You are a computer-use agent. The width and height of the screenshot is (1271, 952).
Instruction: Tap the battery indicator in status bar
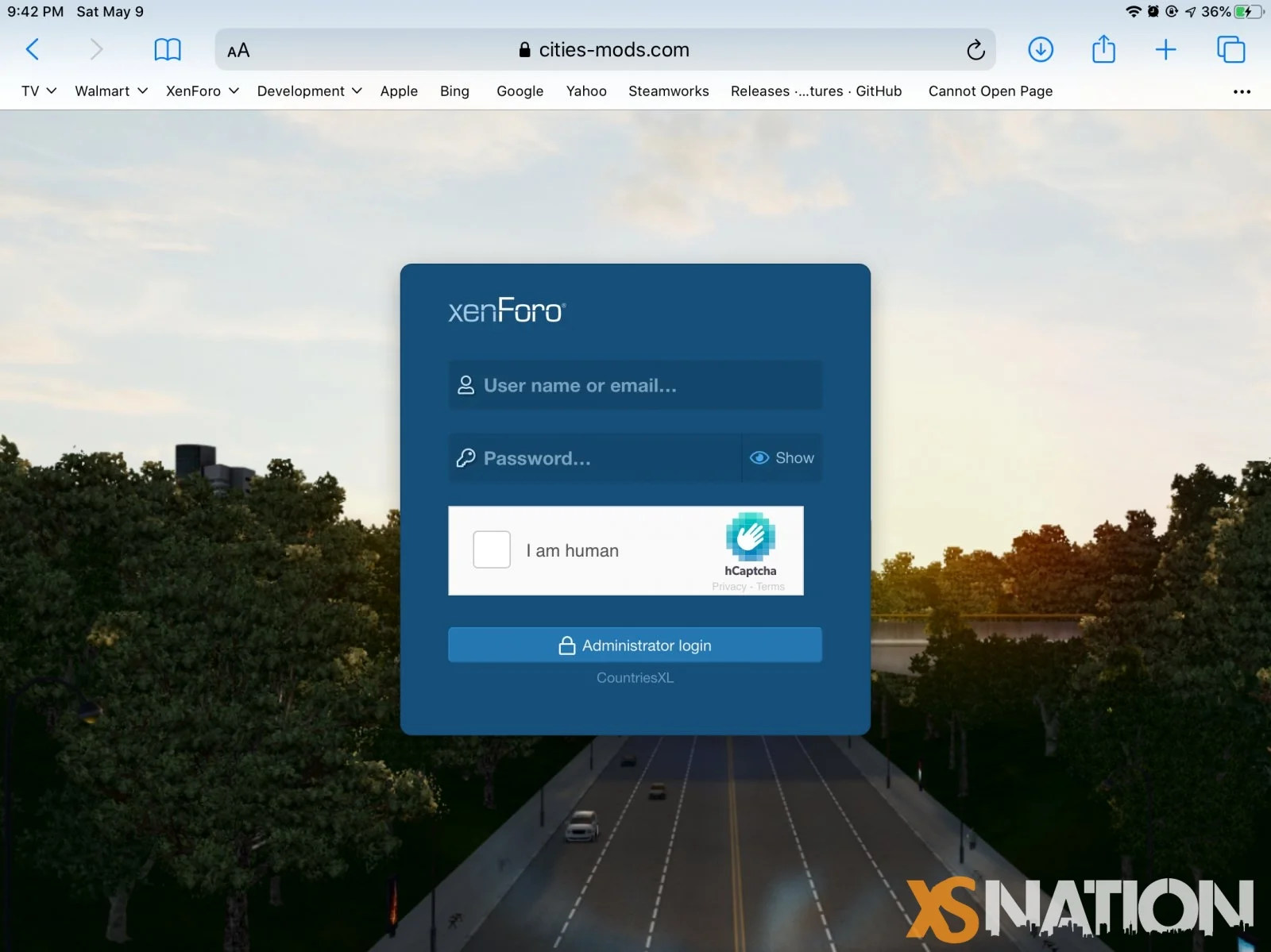coord(1249,11)
